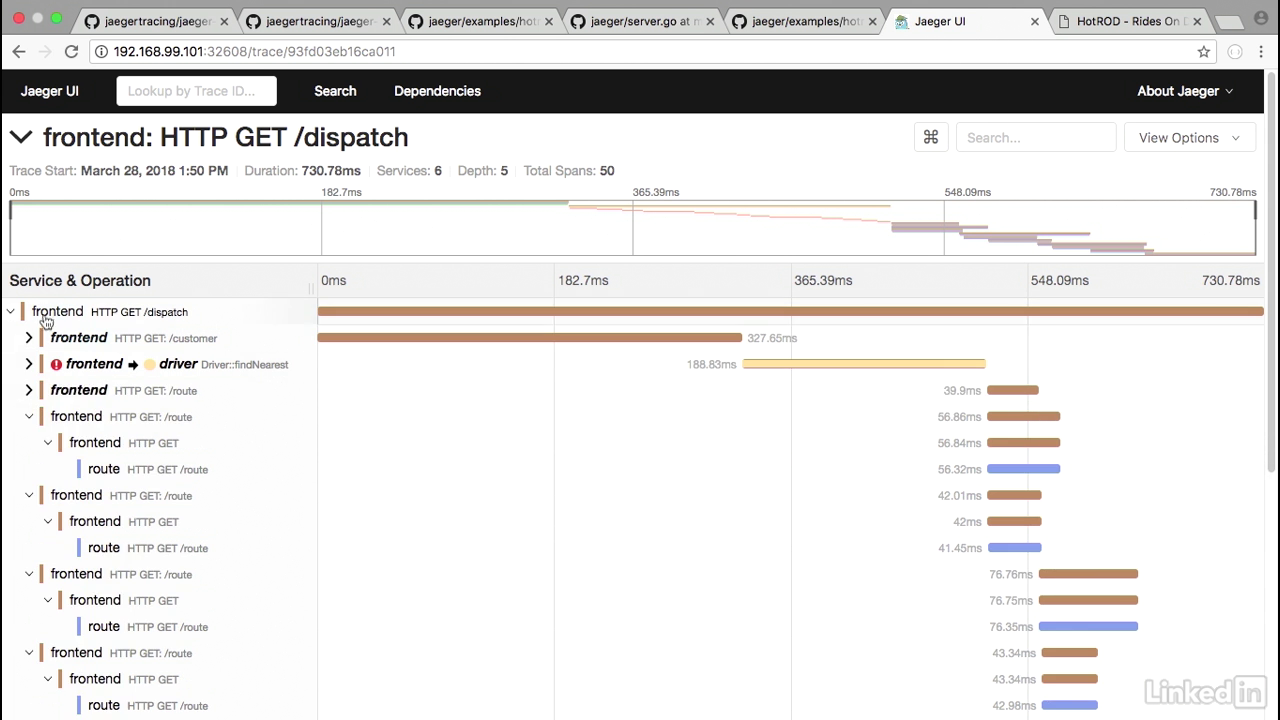Collapse frontend /route span with 76.76ms

(x=29, y=574)
